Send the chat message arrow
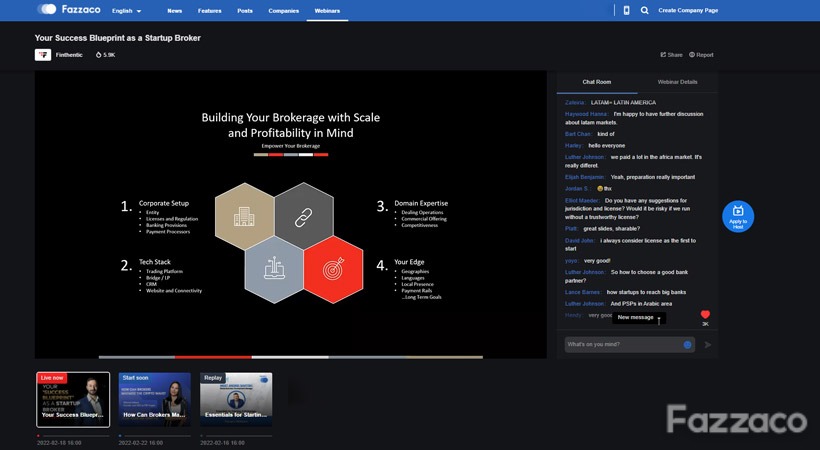The image size is (820, 450). click(x=708, y=344)
